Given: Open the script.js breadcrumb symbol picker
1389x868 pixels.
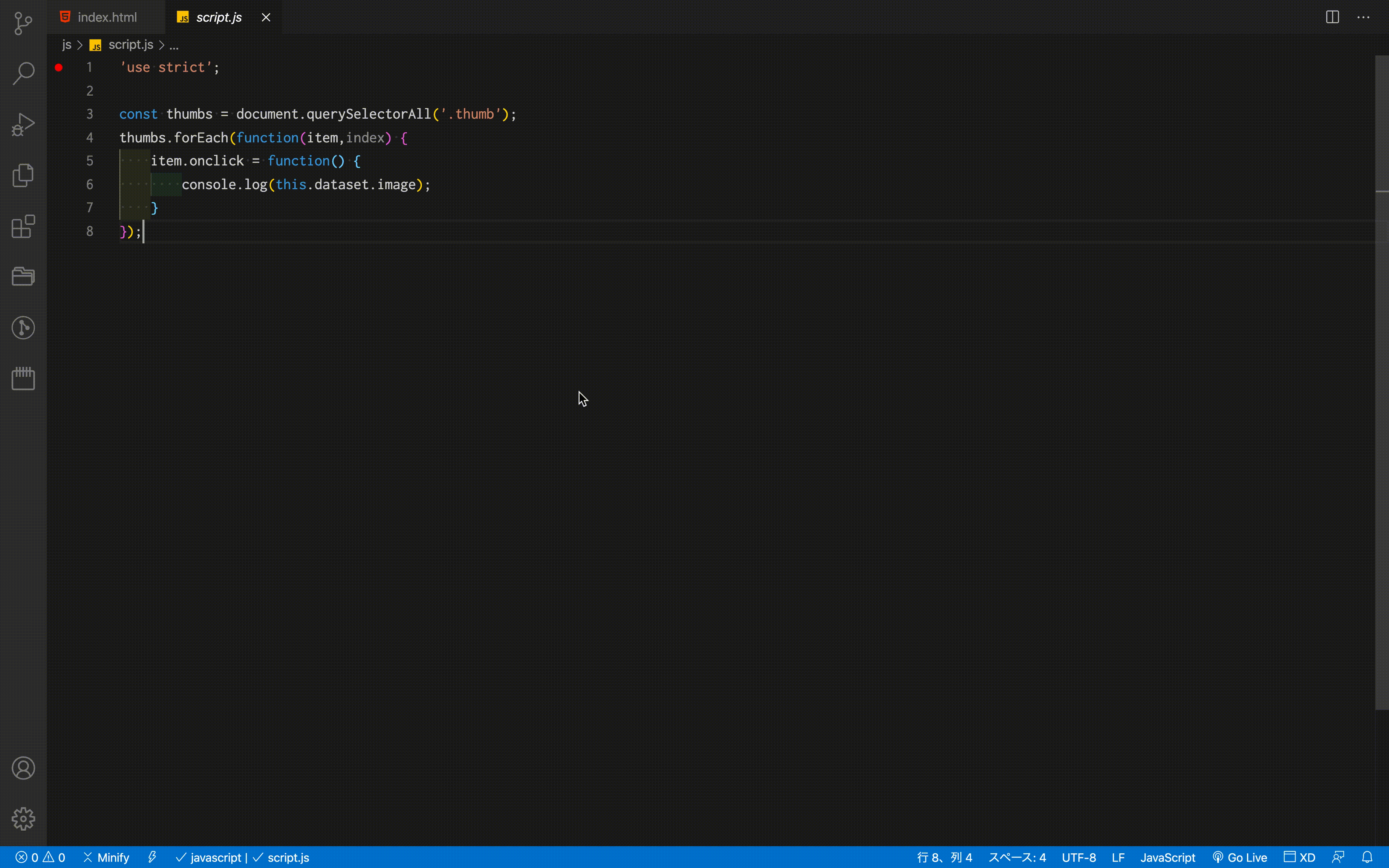Looking at the screenshot, I should coord(130,44).
